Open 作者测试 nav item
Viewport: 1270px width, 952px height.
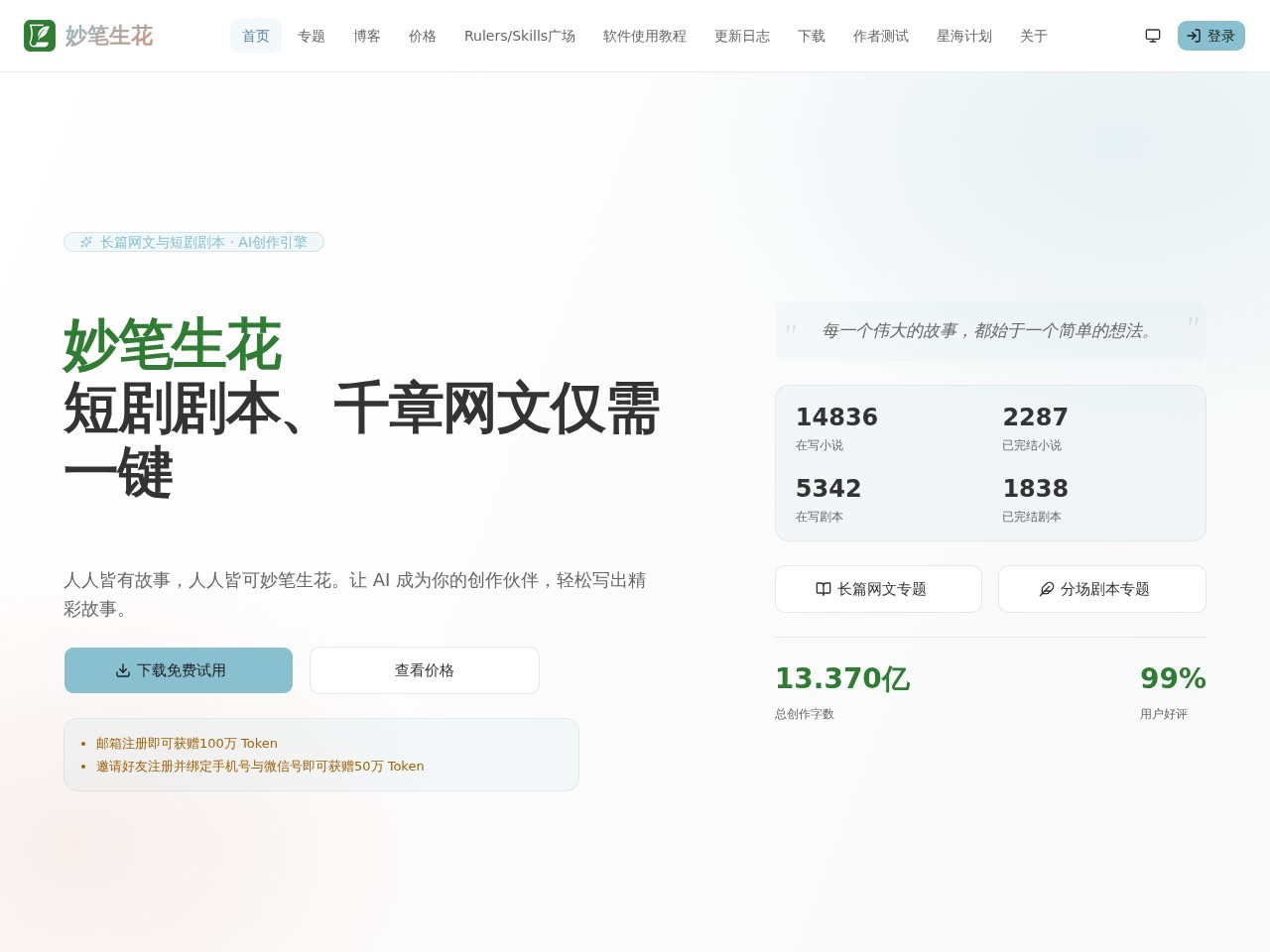(881, 36)
